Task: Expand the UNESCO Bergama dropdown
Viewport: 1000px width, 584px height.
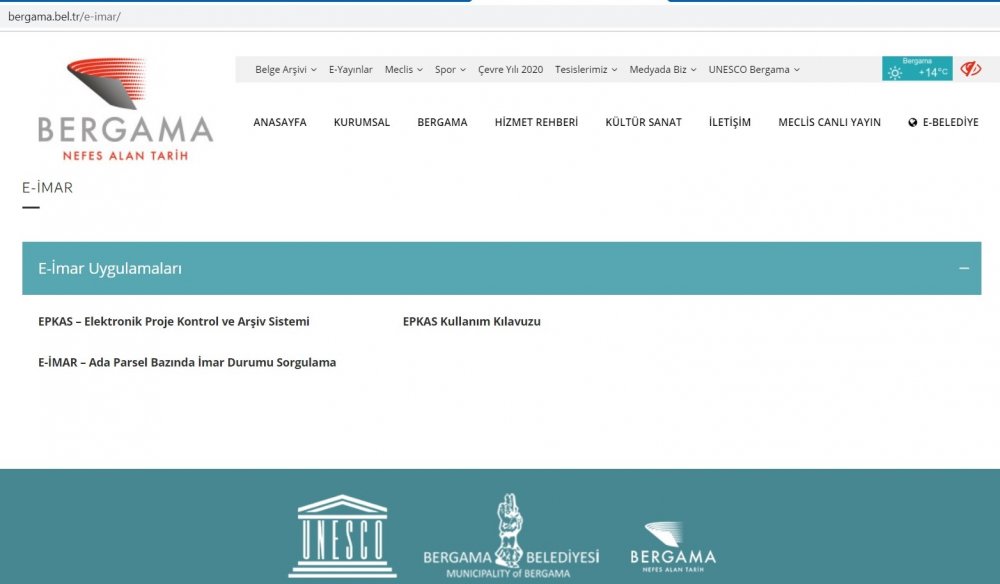Action: coord(753,70)
